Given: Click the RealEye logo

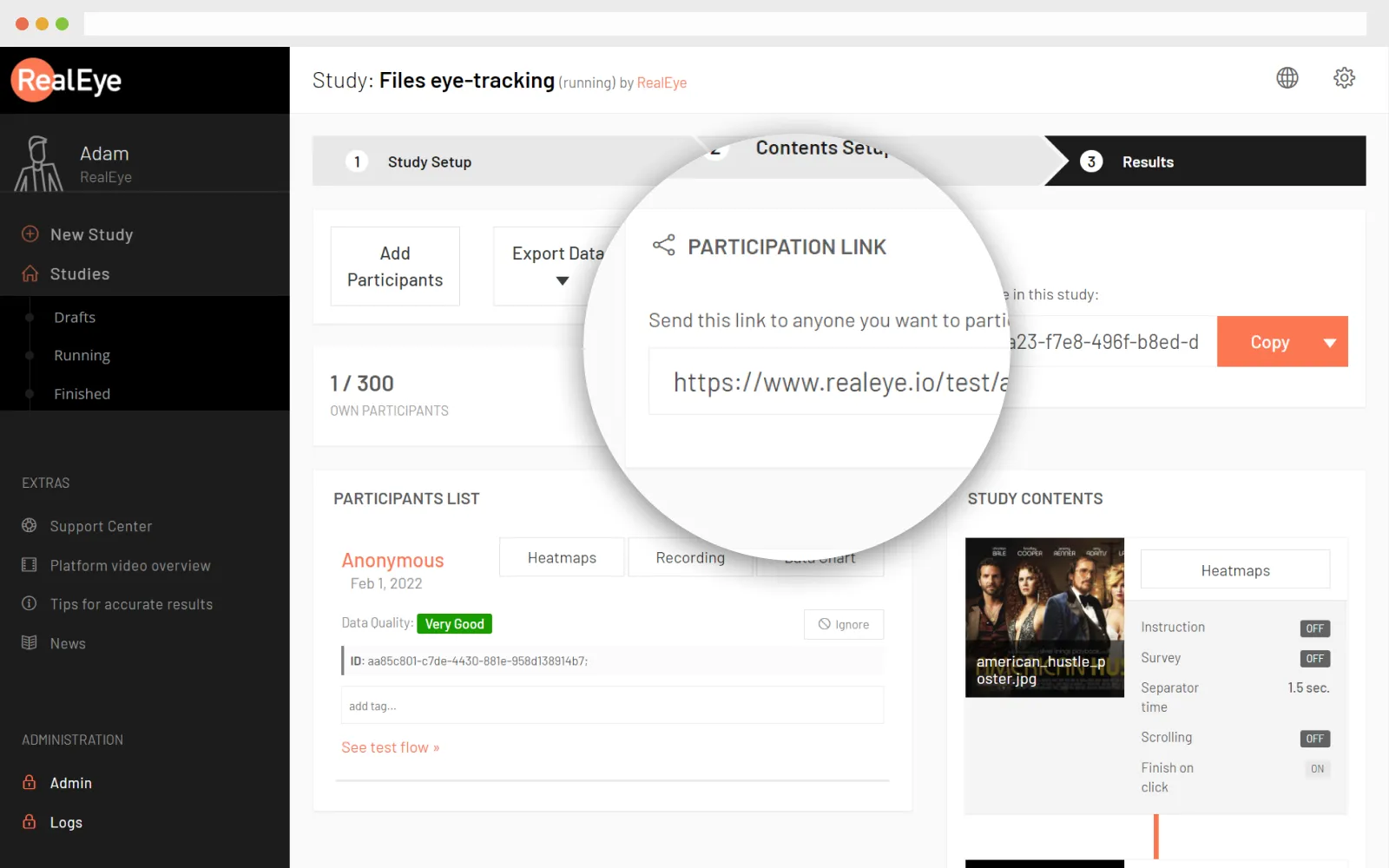Looking at the screenshot, I should 65,80.
